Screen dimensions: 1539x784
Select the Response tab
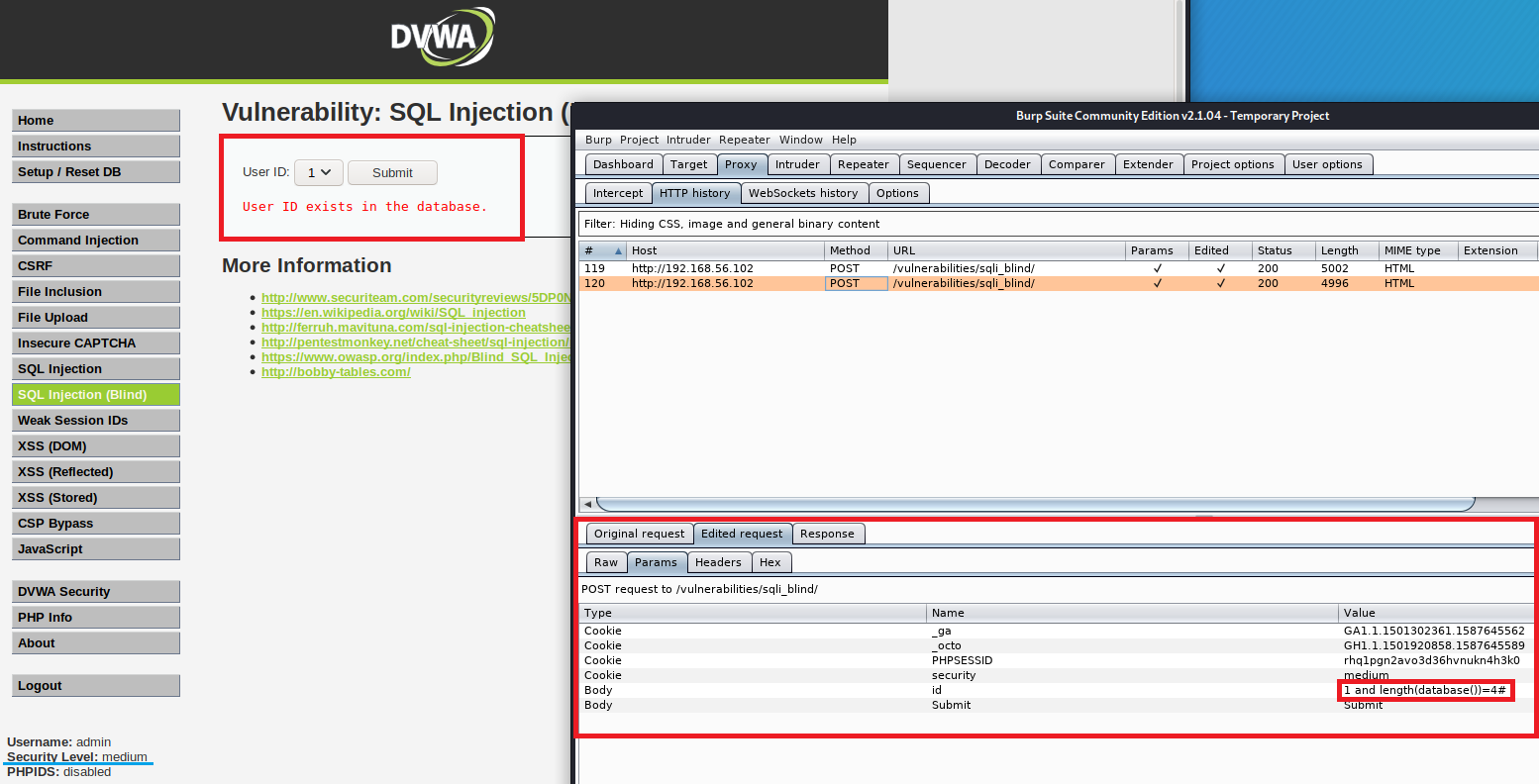point(827,534)
